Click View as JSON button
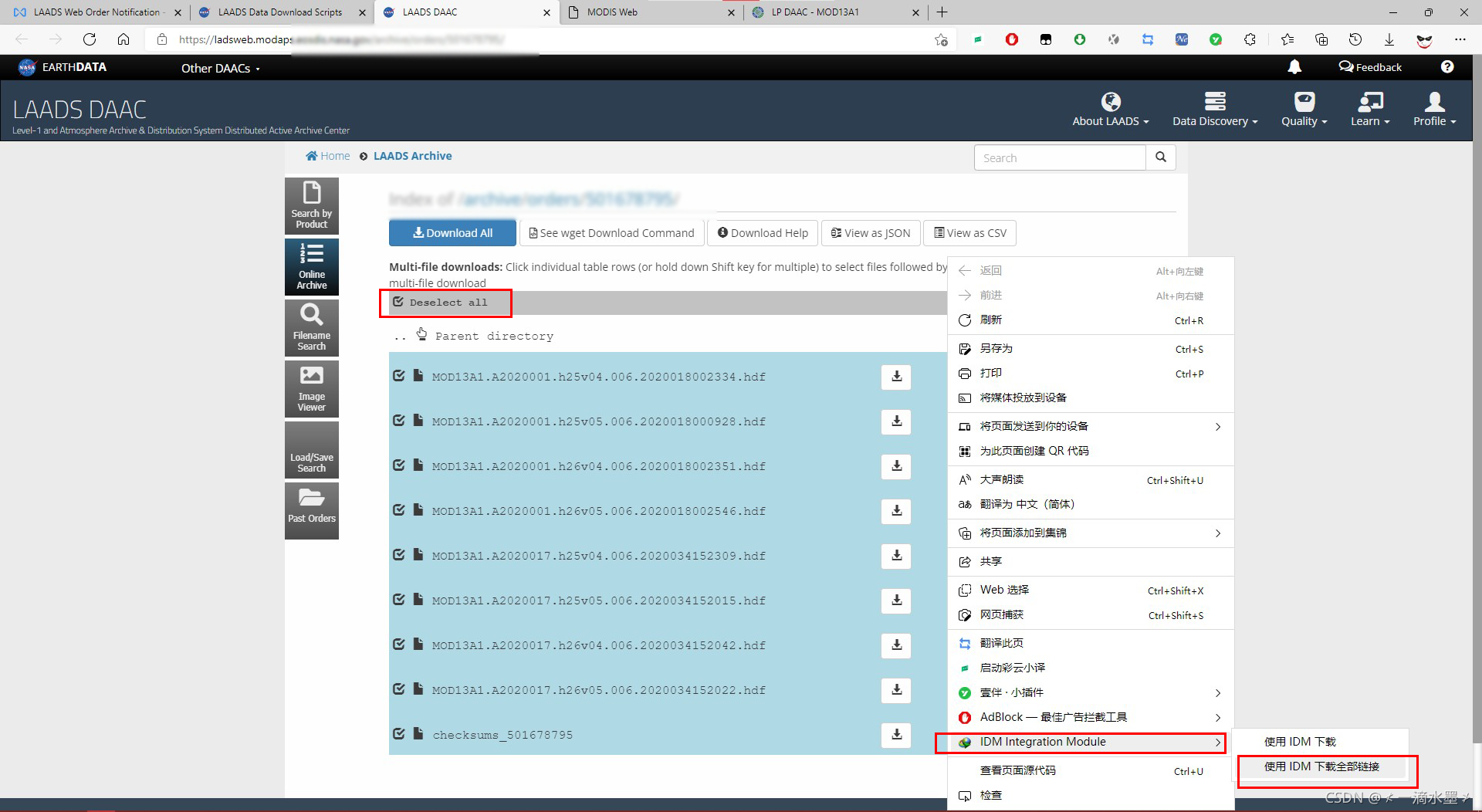 (x=871, y=233)
